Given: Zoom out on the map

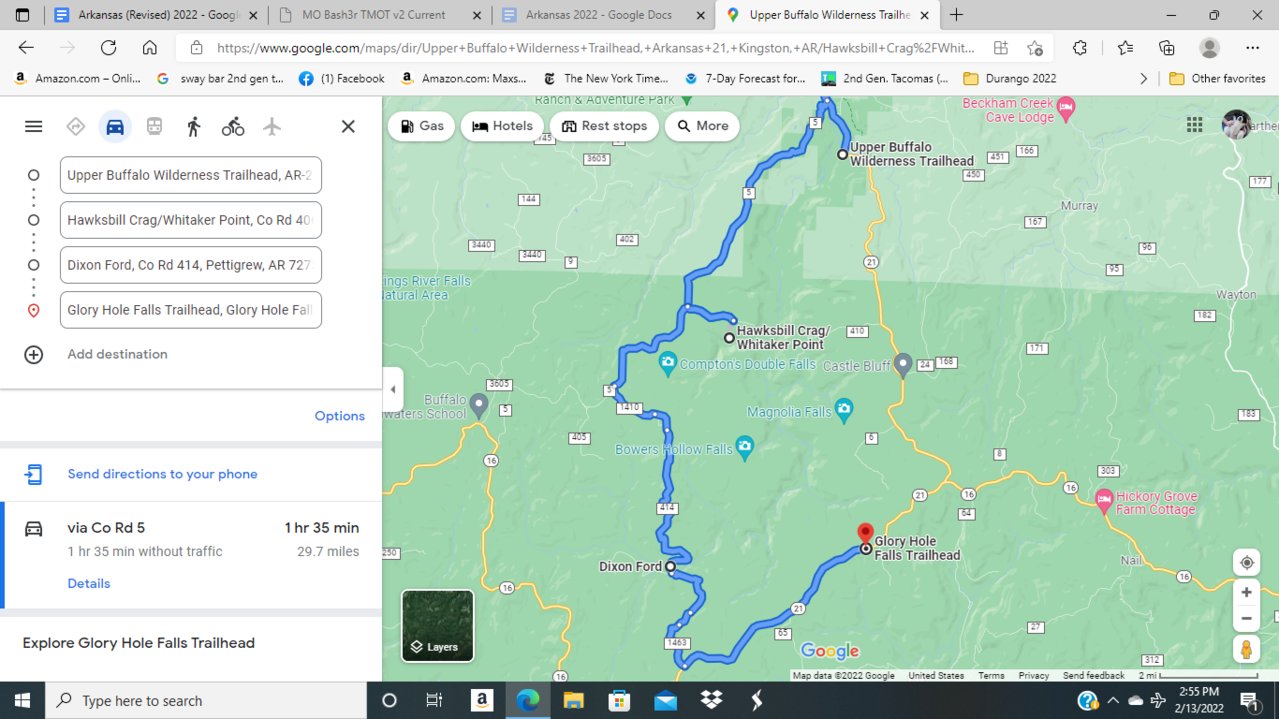Looking at the screenshot, I should click(1246, 618).
